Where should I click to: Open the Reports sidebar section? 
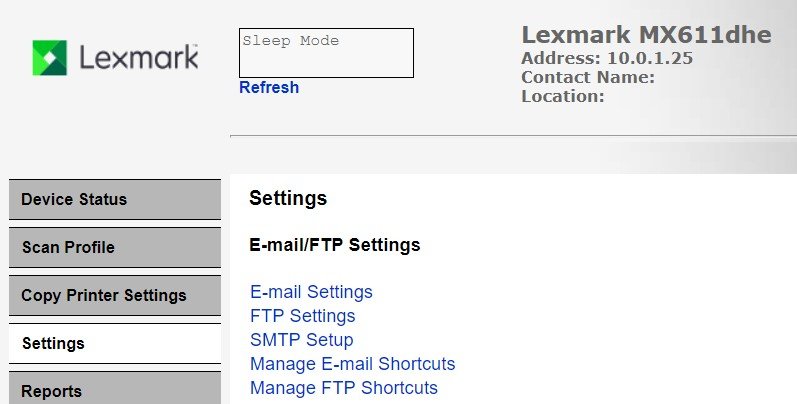point(114,390)
